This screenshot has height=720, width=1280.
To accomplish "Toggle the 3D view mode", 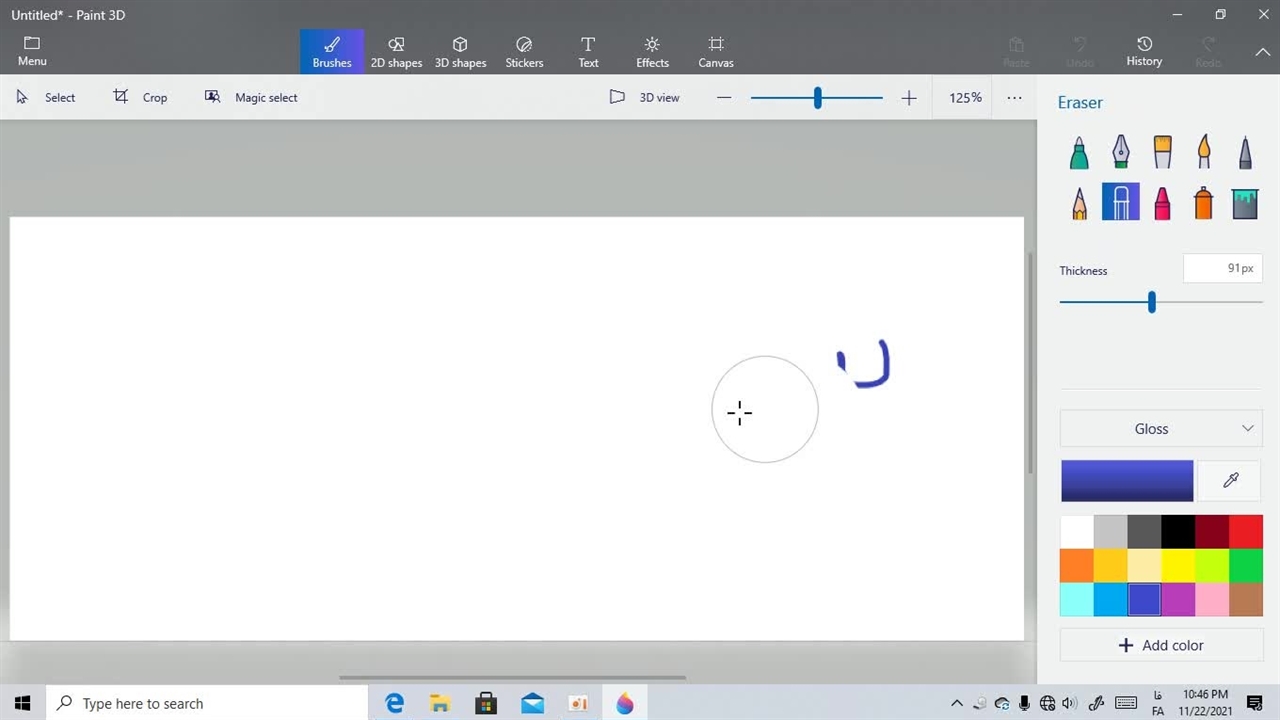I will [x=645, y=98].
